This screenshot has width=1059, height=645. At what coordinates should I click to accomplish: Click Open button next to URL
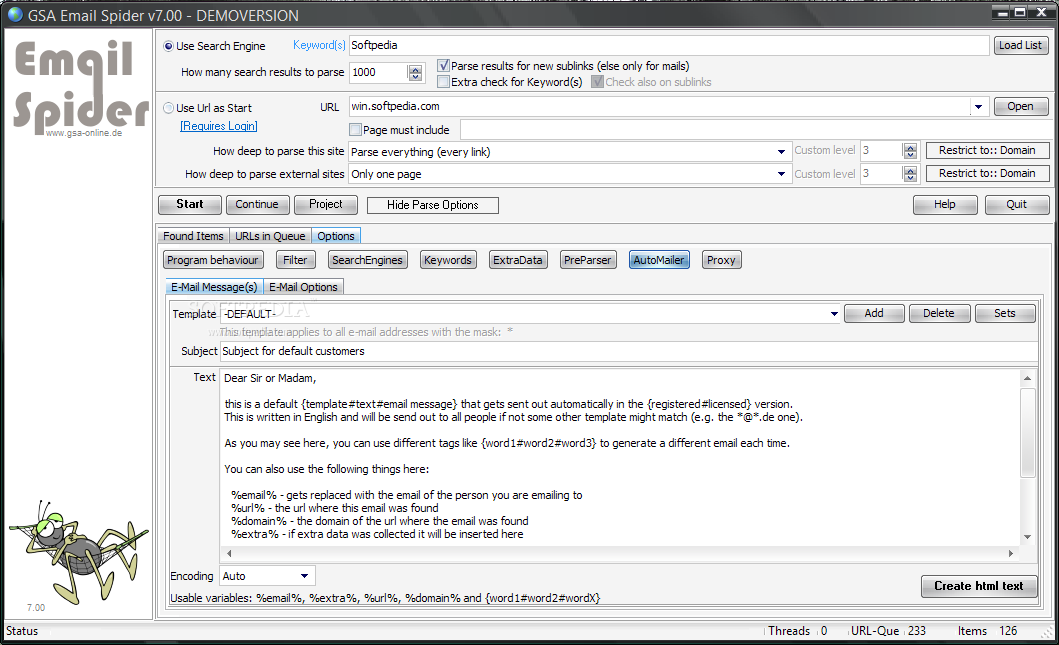tap(1021, 107)
